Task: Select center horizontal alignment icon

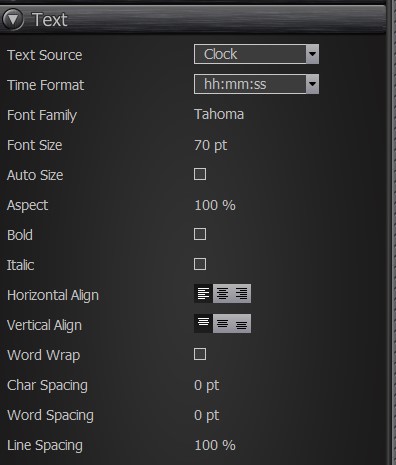Action: tap(222, 294)
